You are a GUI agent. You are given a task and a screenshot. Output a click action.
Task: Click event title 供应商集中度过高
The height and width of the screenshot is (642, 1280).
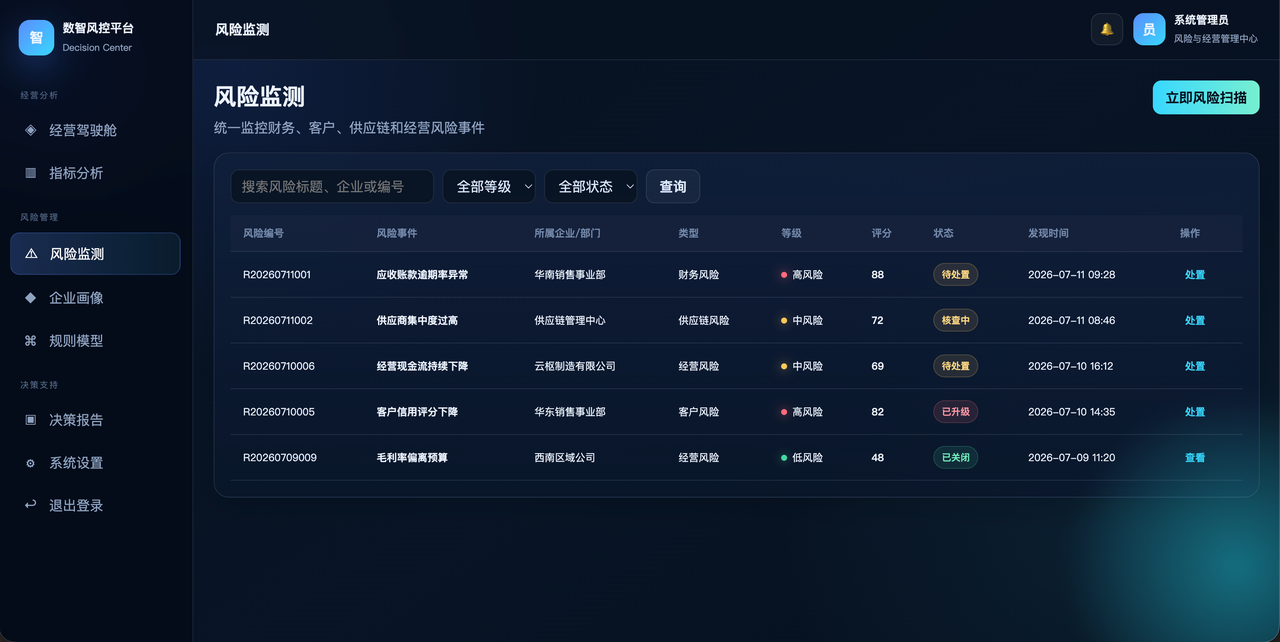[x=417, y=320]
